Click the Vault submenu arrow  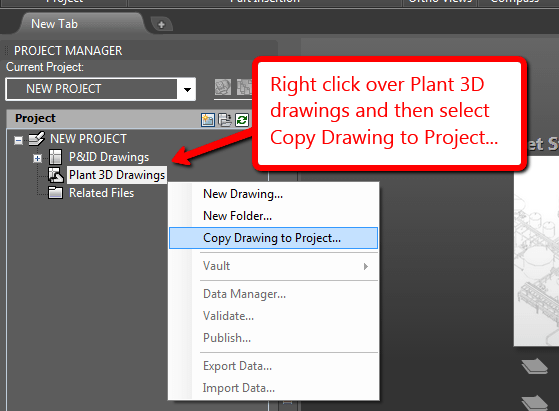point(365,266)
